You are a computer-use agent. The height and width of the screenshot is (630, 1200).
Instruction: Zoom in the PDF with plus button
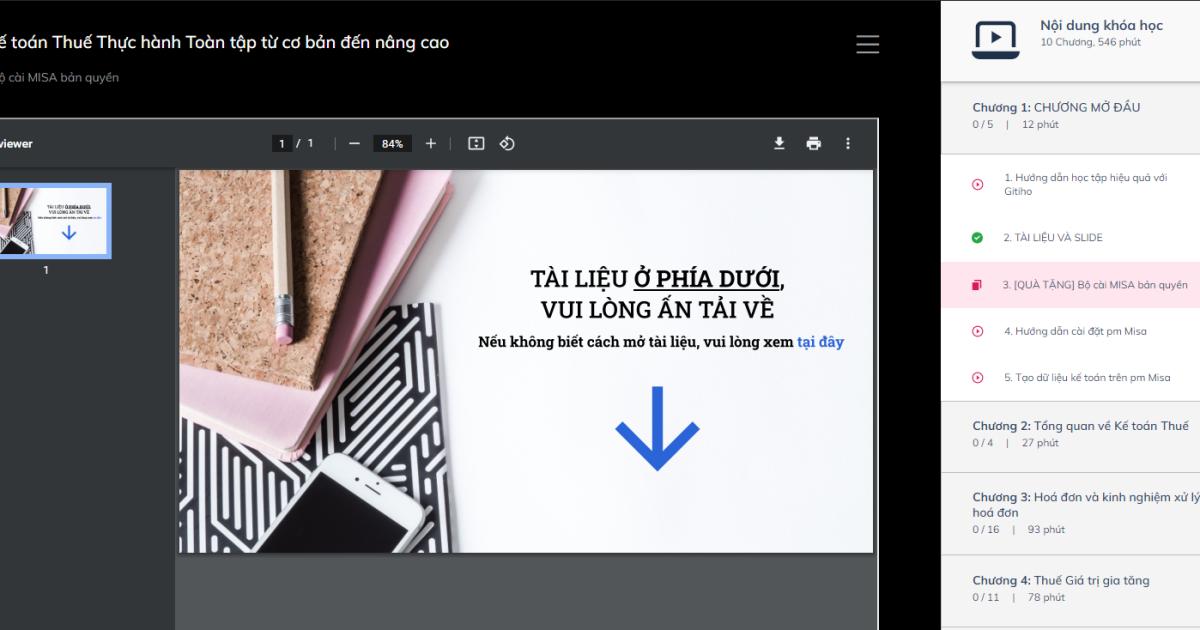(431, 143)
